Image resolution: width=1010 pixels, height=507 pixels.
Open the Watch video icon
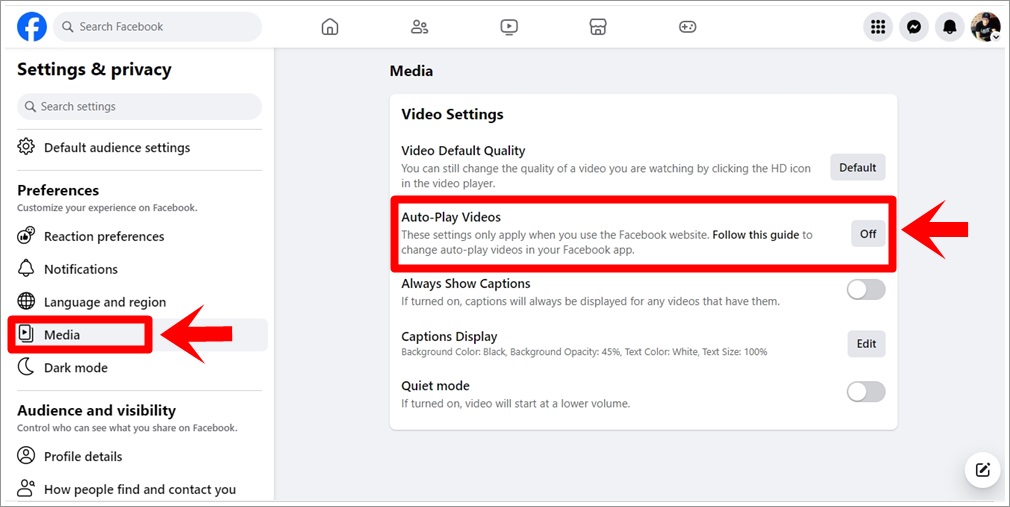pos(509,26)
